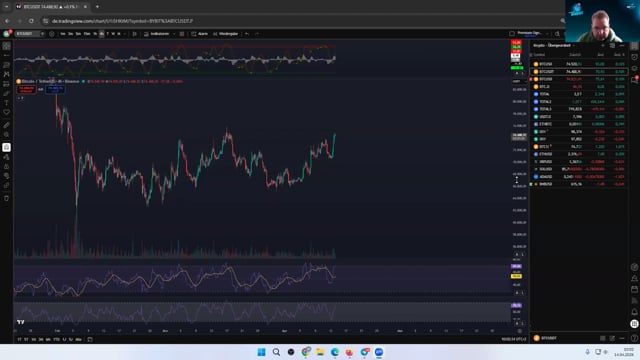Open the watchlist three-dots menu

(x=622, y=45)
